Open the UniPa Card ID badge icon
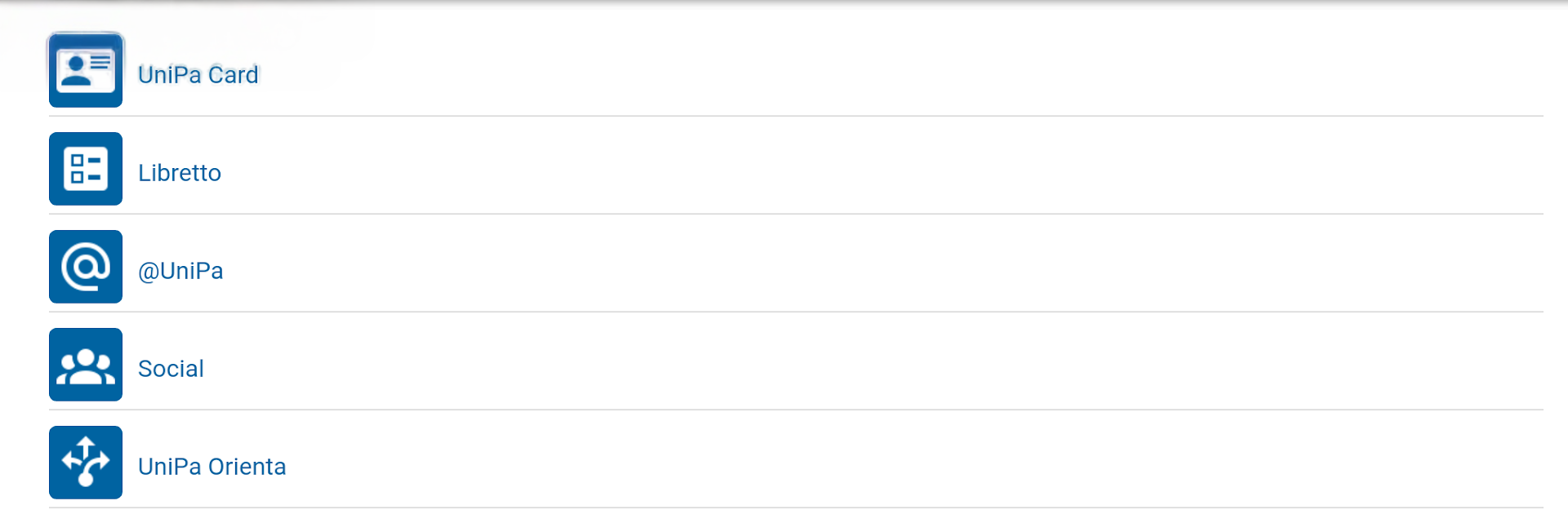 pyautogui.click(x=86, y=71)
